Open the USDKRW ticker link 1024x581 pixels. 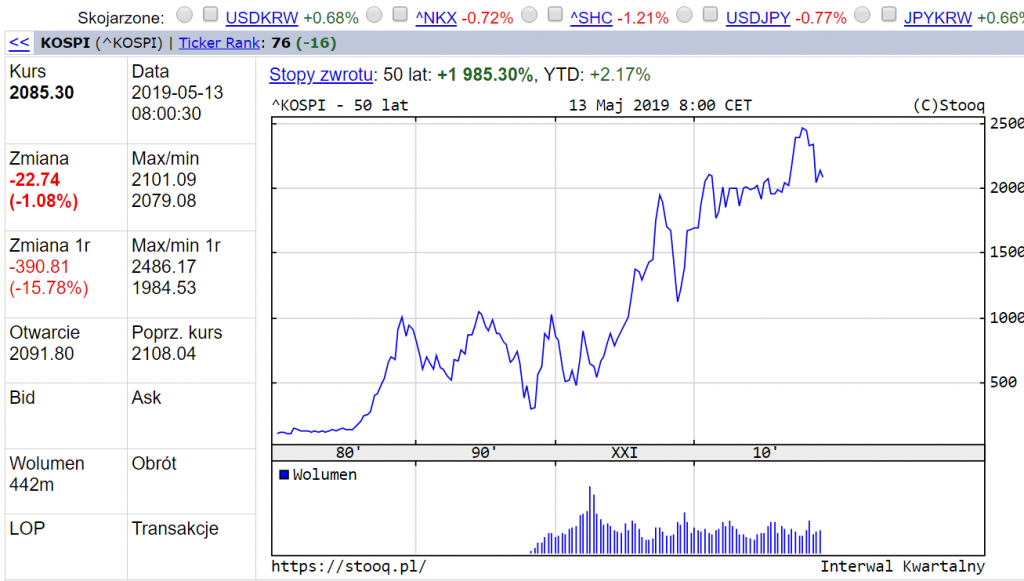point(262,17)
